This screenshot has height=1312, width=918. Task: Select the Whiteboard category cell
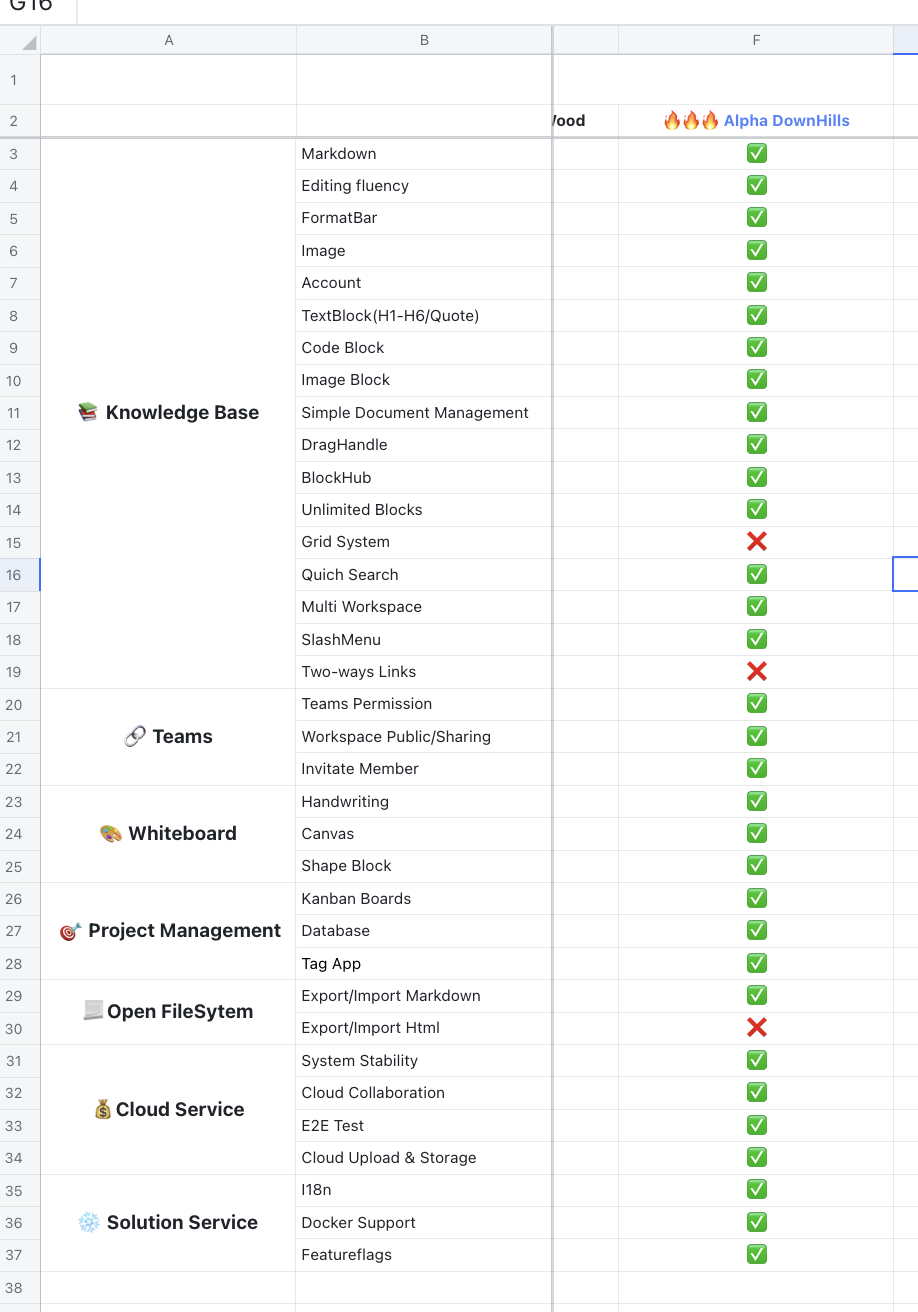pos(168,833)
